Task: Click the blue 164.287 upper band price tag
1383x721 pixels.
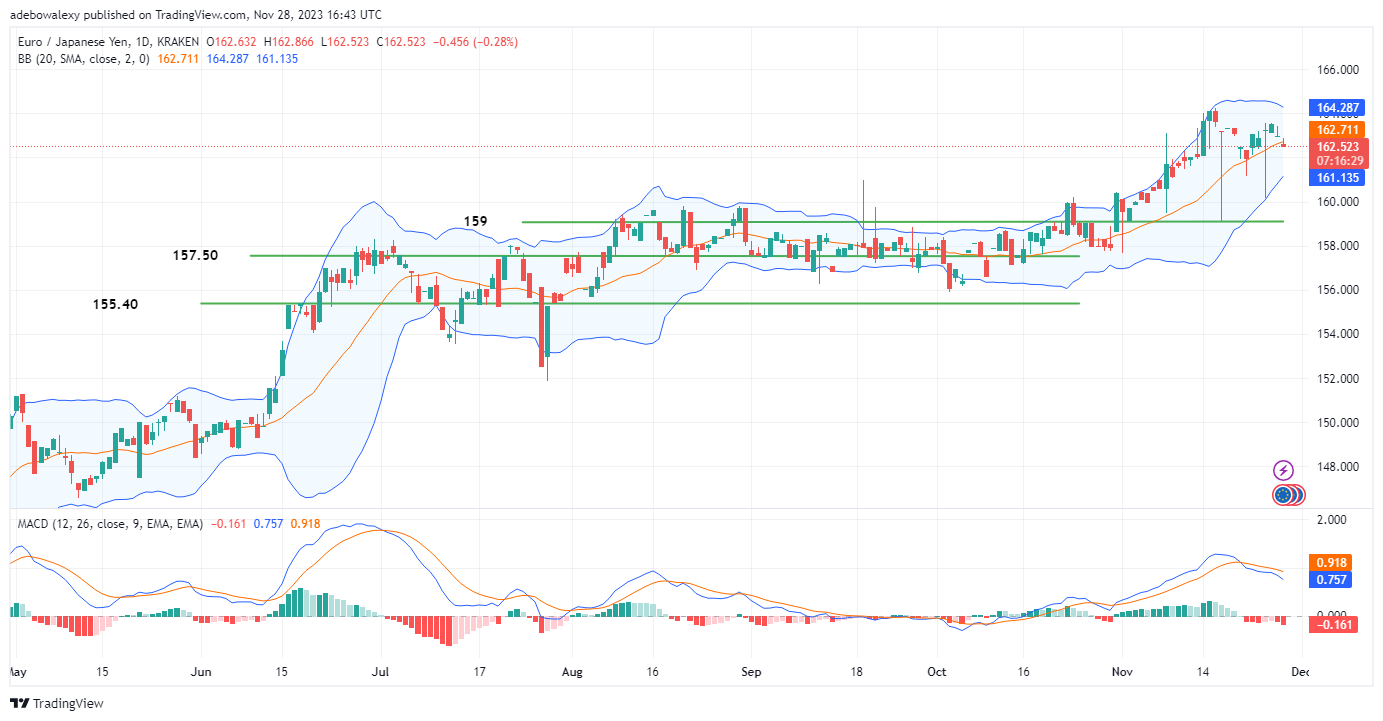Action: coord(1336,107)
